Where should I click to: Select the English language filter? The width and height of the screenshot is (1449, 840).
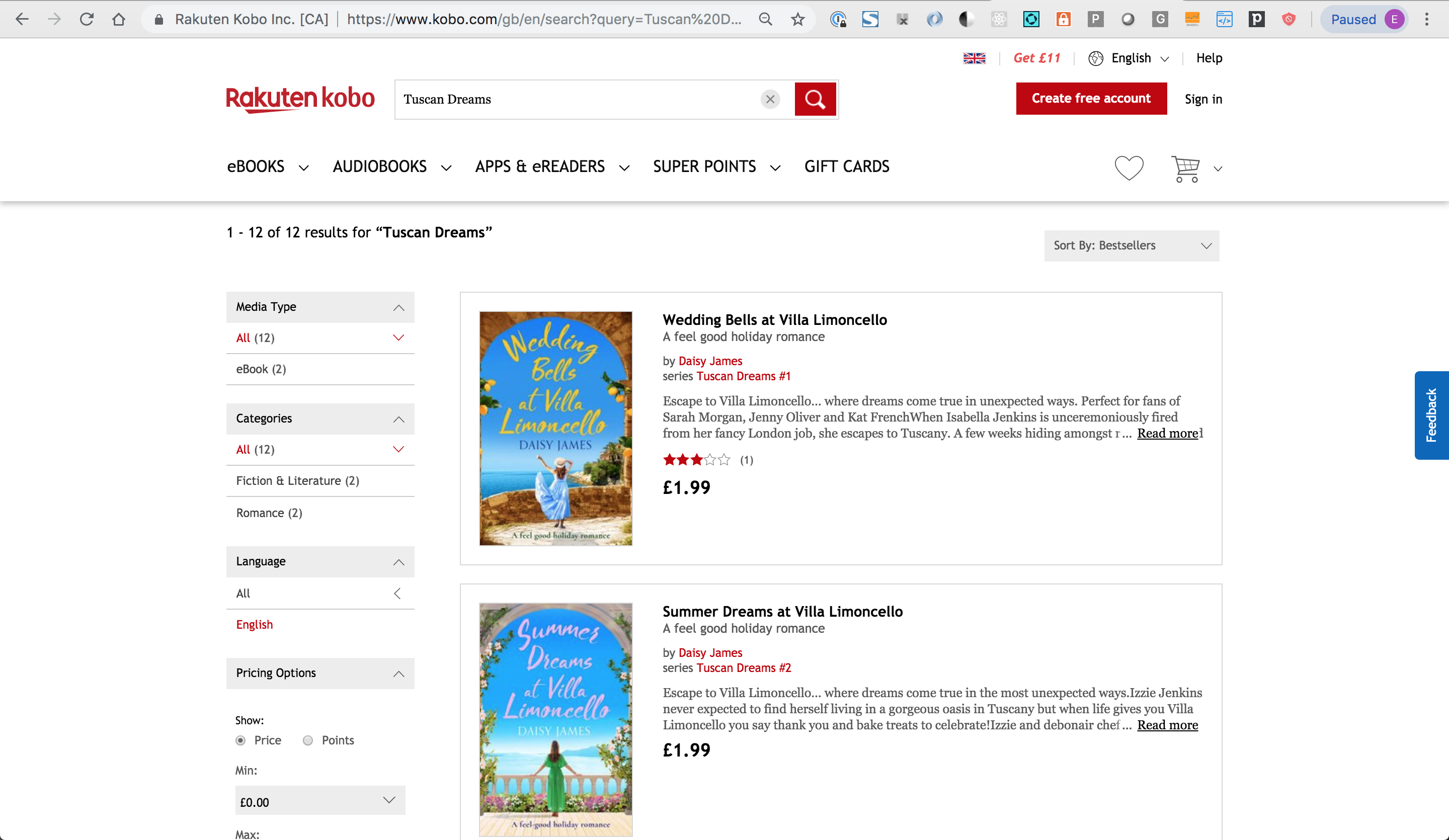(254, 624)
